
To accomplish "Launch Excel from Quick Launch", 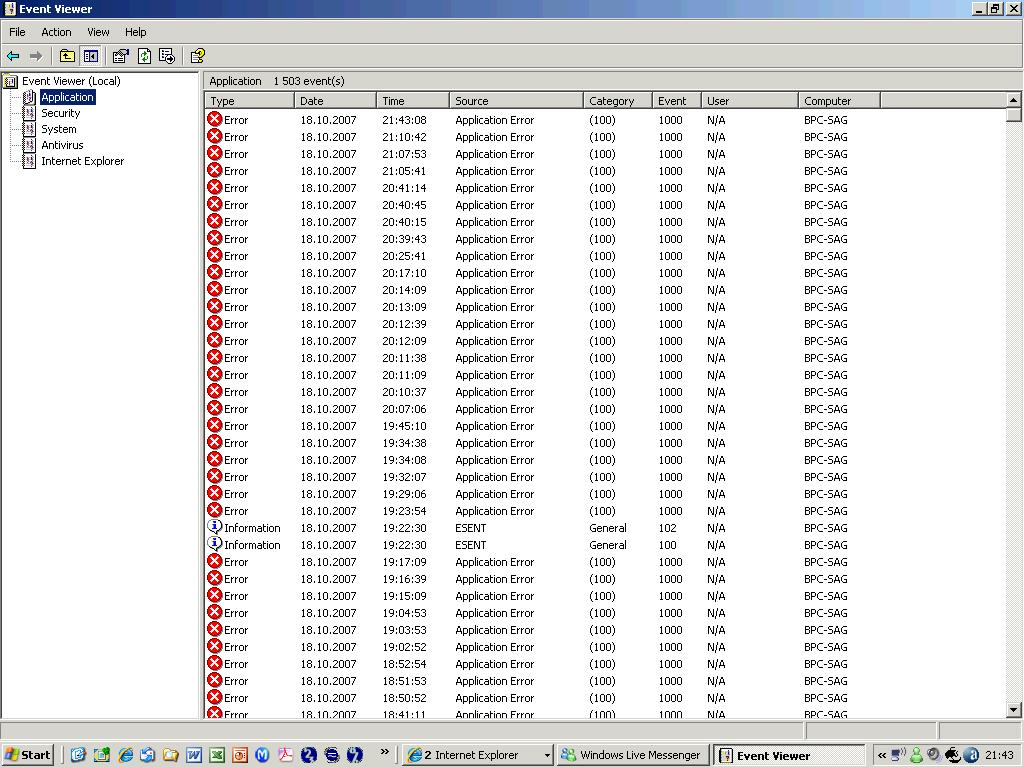I will 217,755.
